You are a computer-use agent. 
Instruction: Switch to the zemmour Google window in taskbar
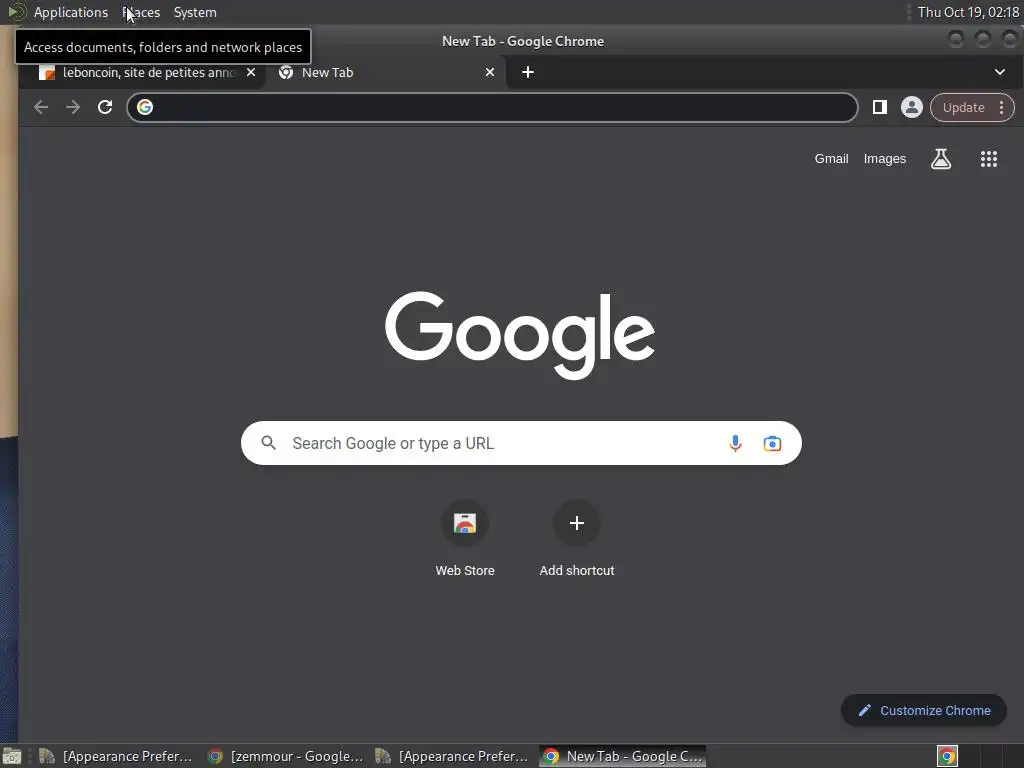coord(285,756)
